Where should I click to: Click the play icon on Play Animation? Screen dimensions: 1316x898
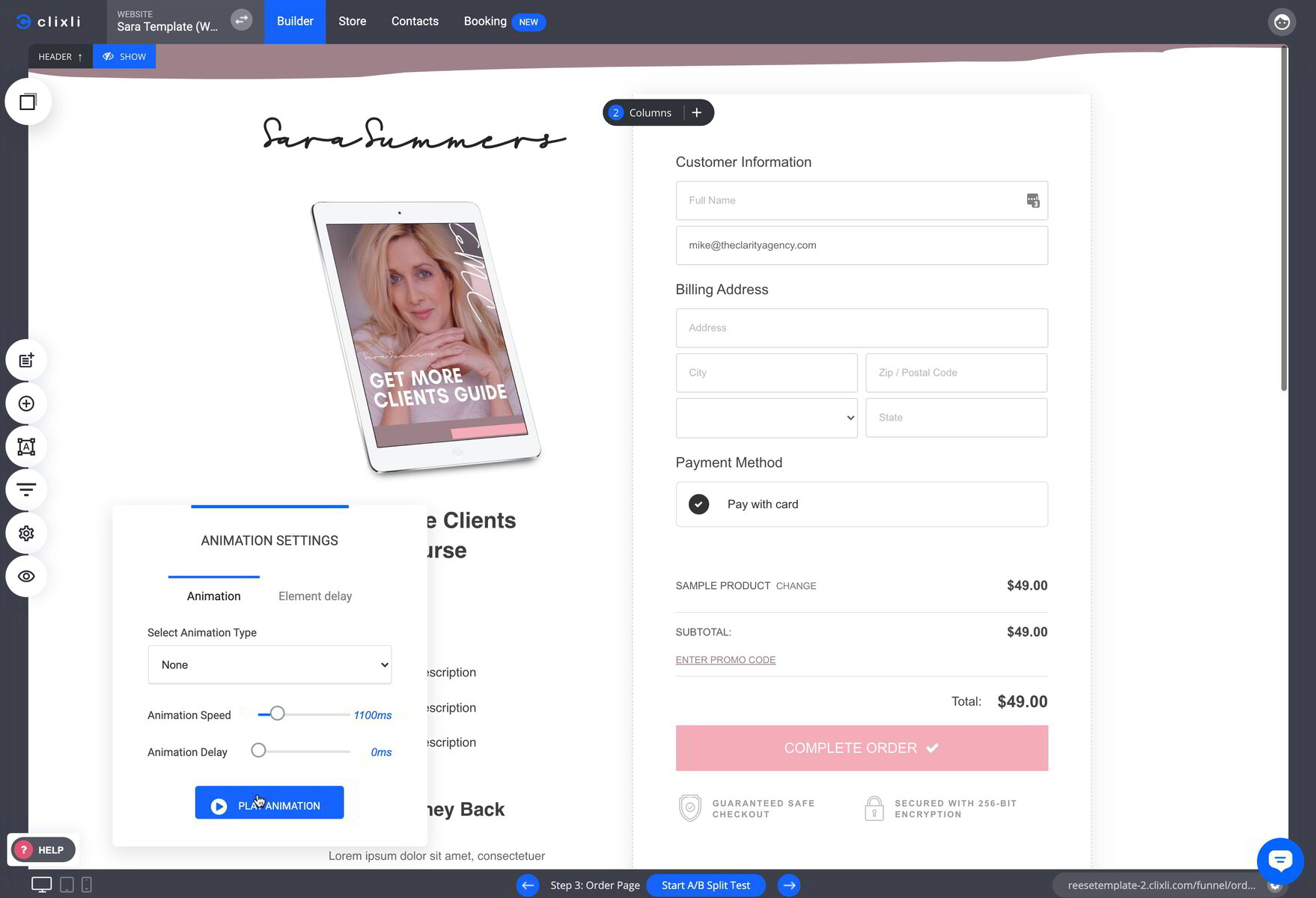click(x=219, y=806)
